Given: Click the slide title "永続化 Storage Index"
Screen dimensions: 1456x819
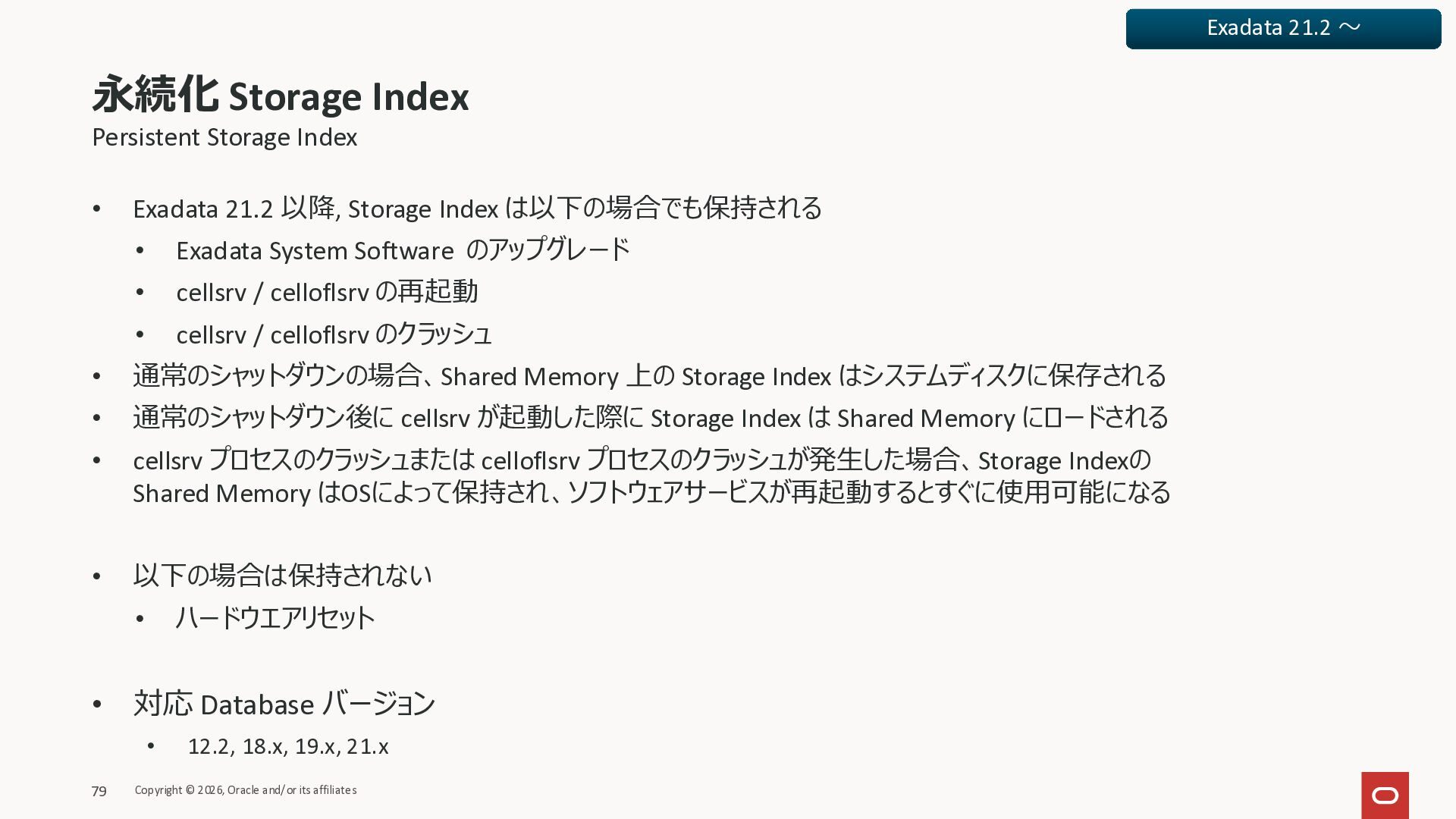Looking at the screenshot, I should pyautogui.click(x=281, y=96).
